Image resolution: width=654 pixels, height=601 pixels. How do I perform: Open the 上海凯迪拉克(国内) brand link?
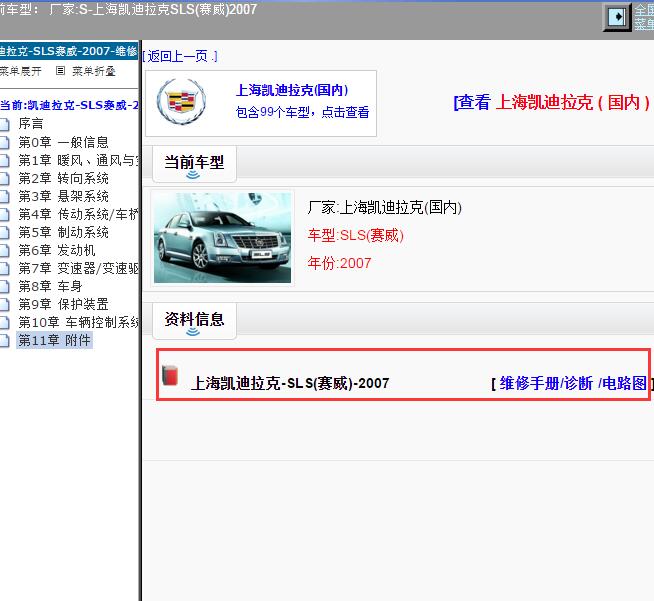tap(292, 90)
